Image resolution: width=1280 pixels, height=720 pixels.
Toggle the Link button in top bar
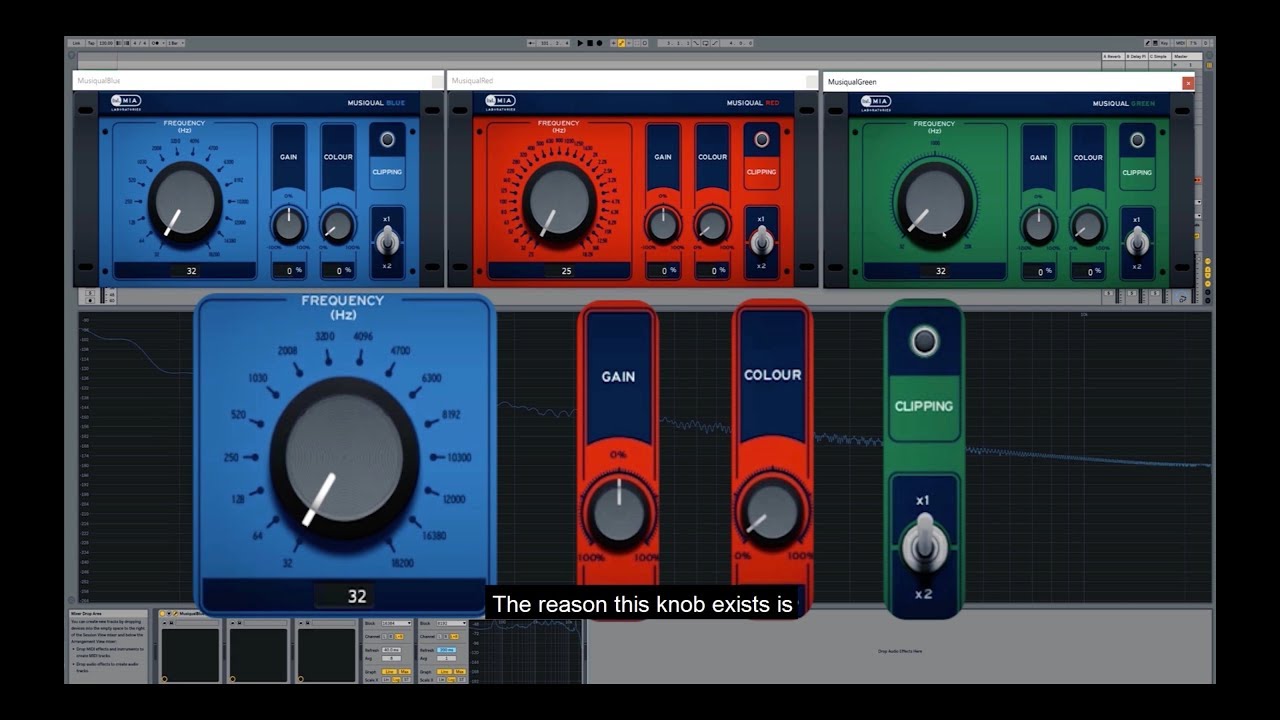[75, 43]
